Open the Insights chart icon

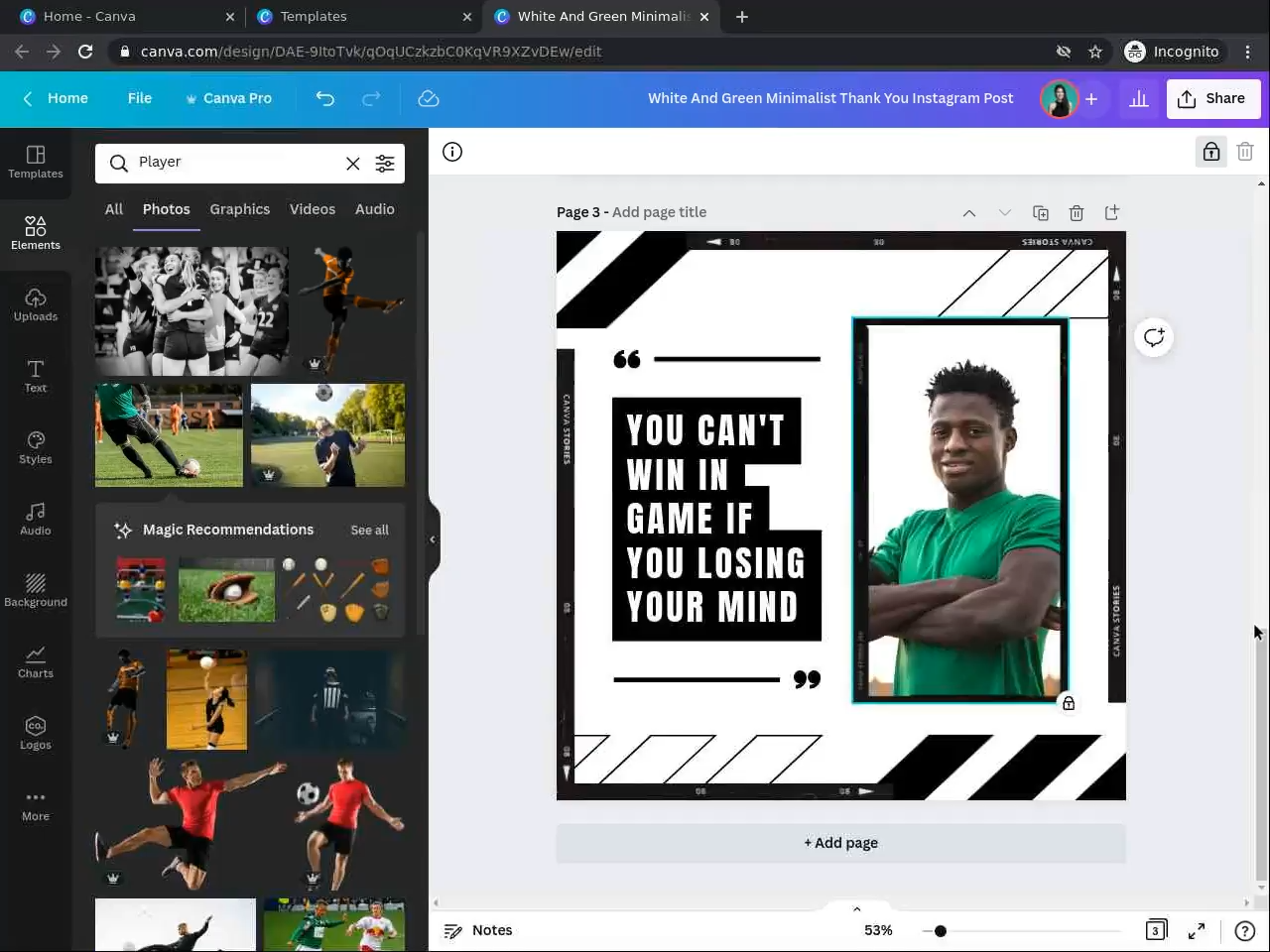pos(1139,98)
